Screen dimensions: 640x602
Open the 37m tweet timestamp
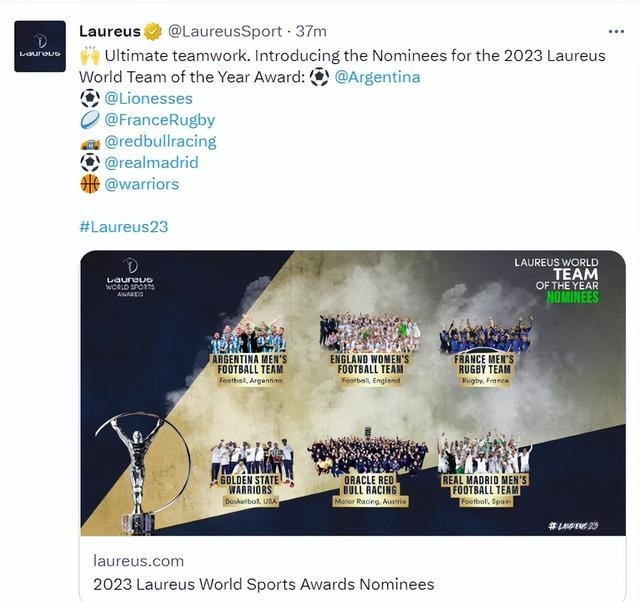click(311, 31)
